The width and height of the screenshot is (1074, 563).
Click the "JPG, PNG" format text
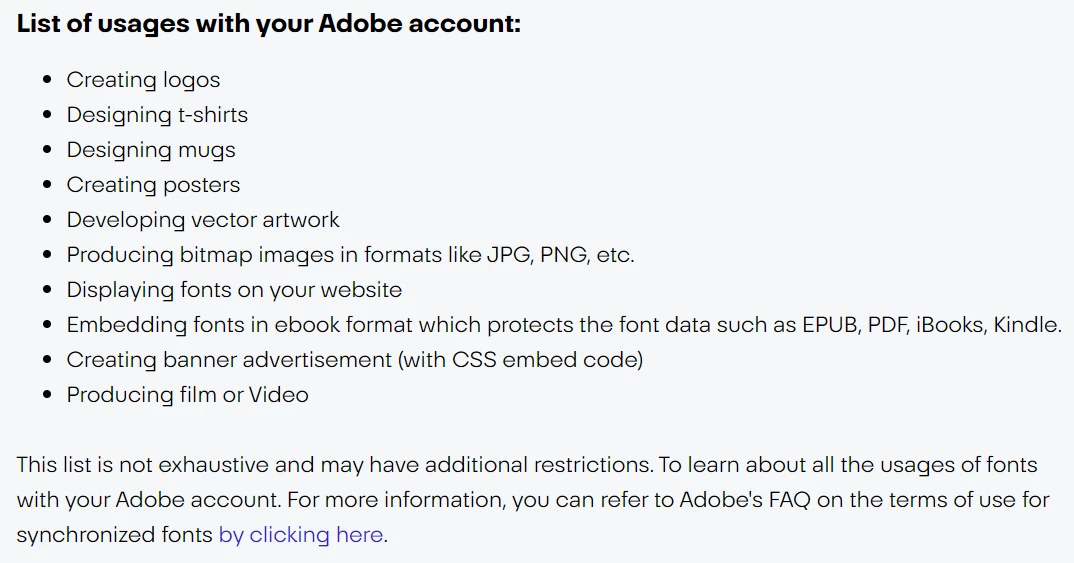pos(535,255)
